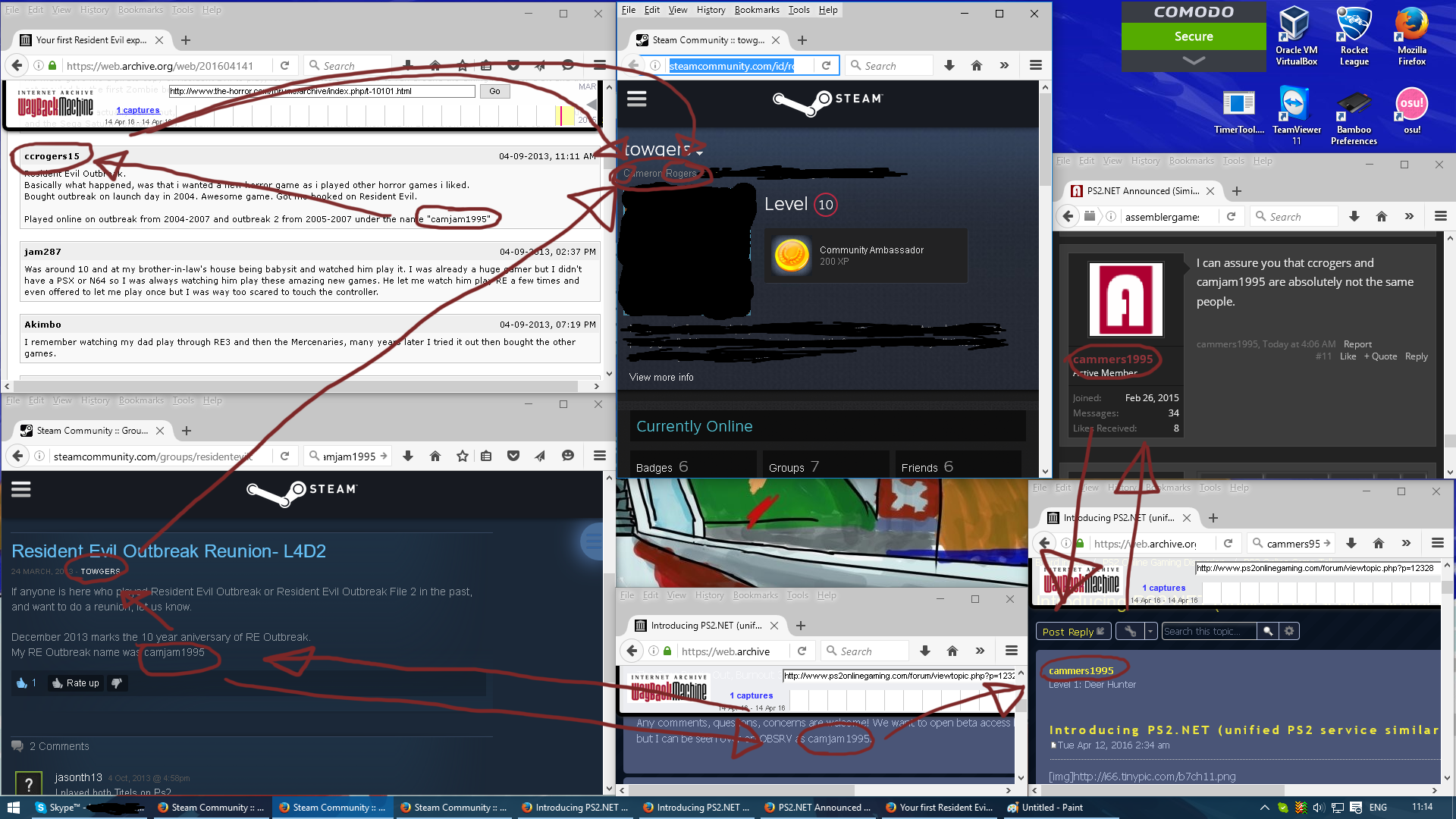
Task: Expand the COMODO Secure widget chevron
Action: 1194,61
